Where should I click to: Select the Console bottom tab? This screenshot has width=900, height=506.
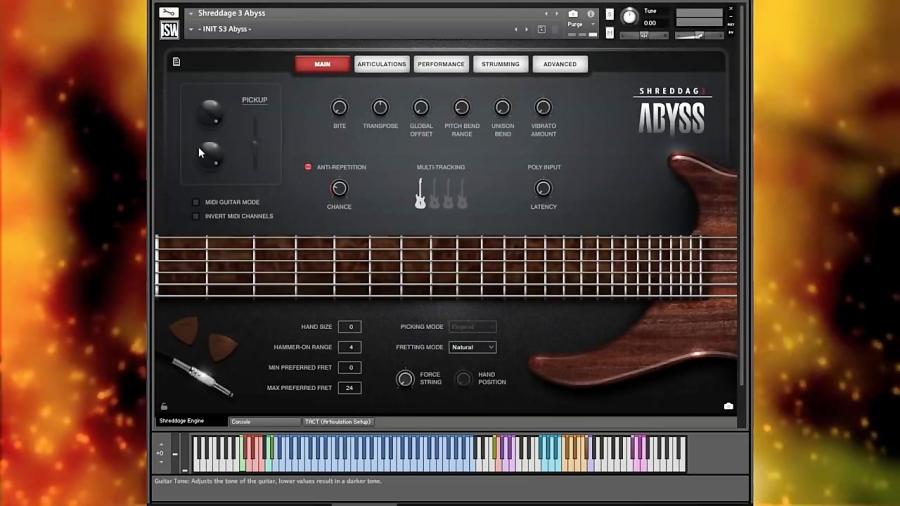point(265,422)
